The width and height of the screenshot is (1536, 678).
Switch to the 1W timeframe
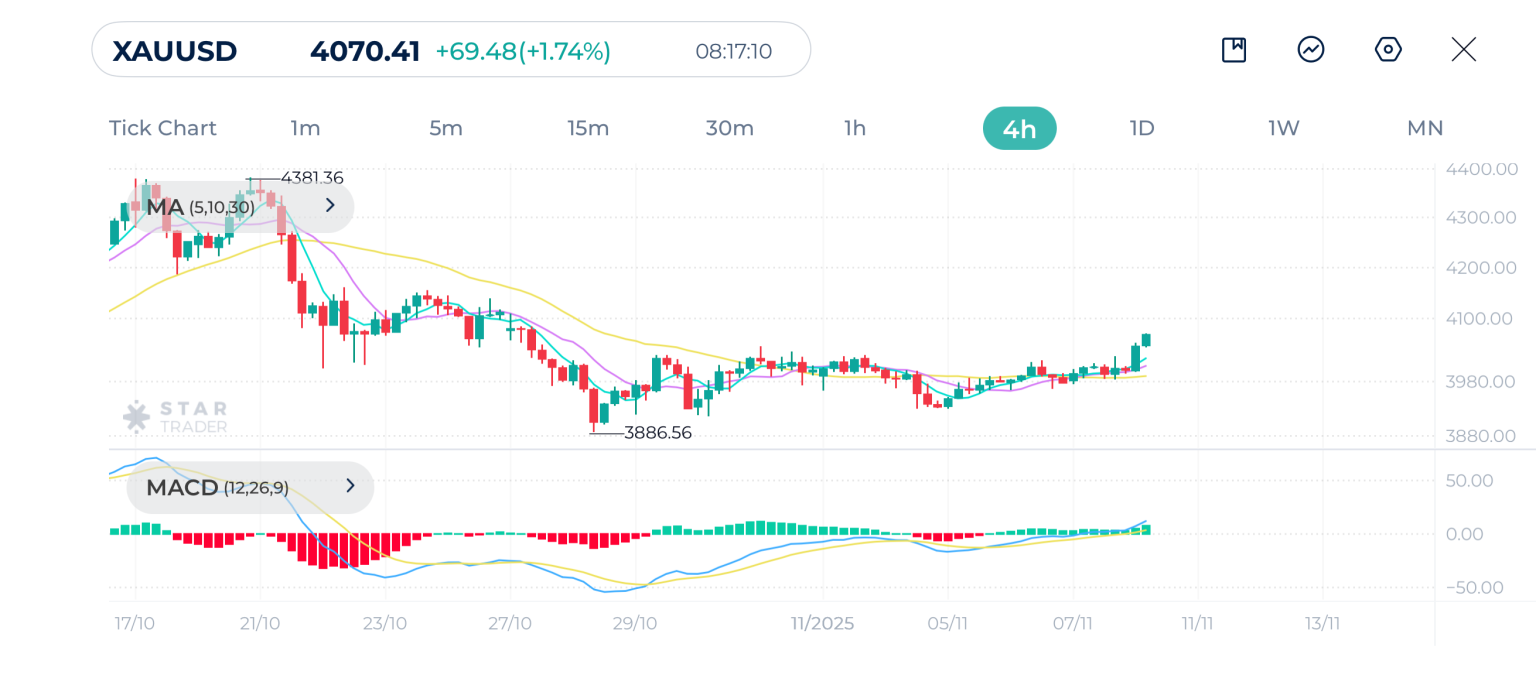point(1284,128)
